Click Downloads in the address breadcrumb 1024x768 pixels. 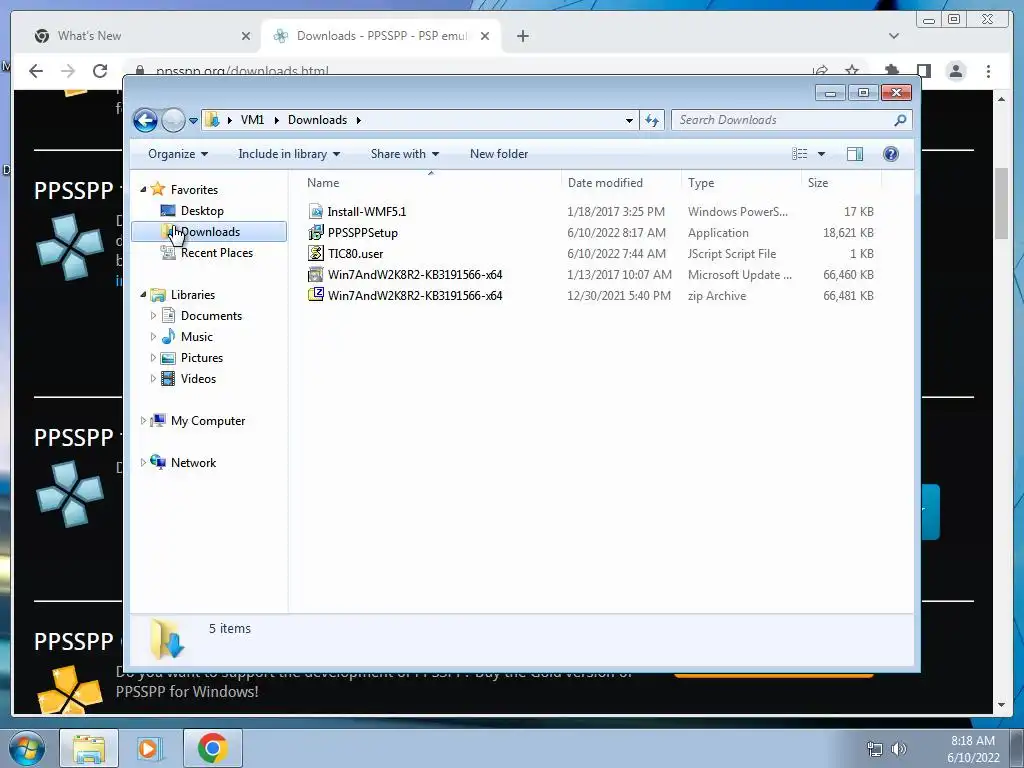317,120
